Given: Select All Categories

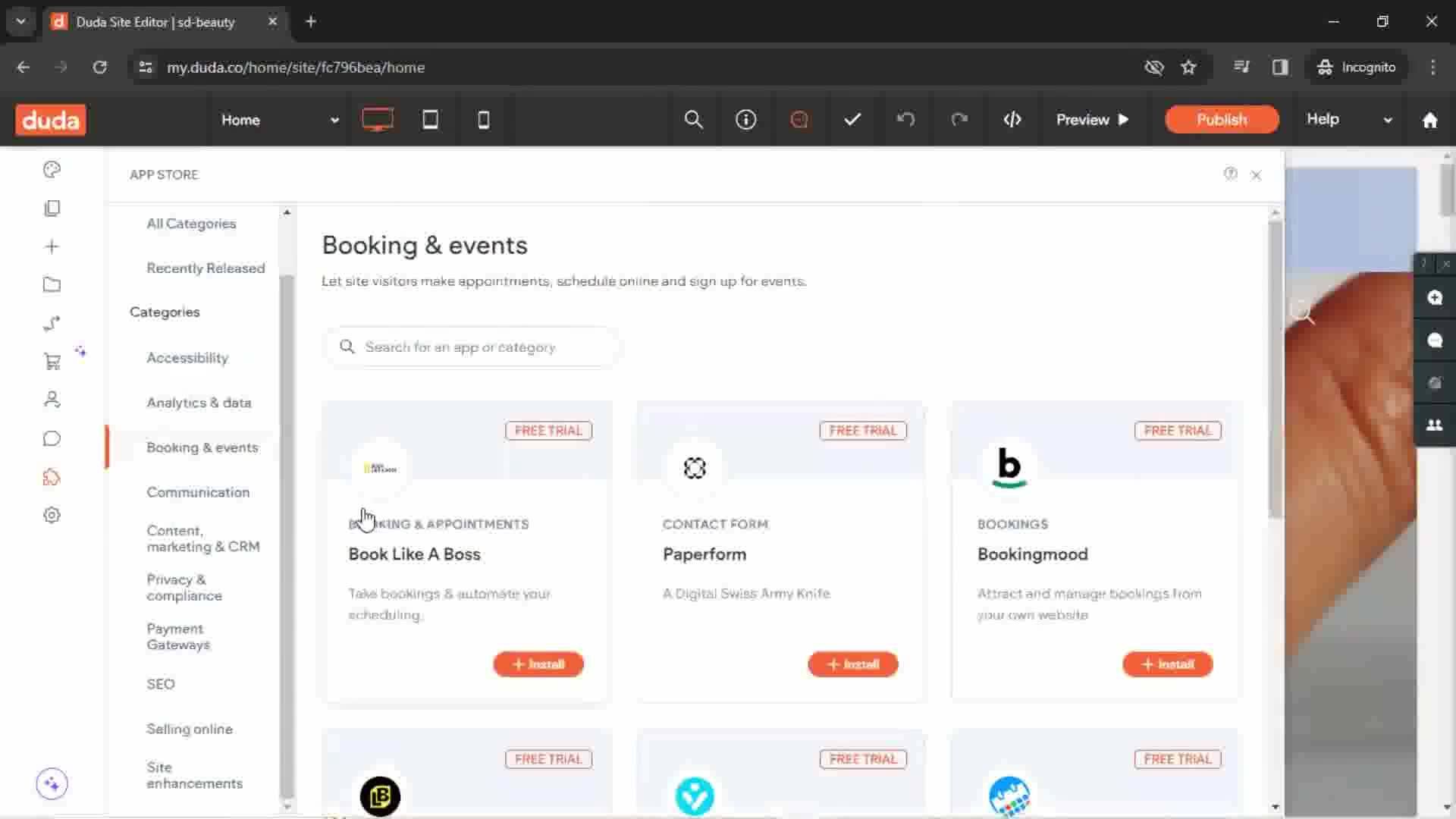Looking at the screenshot, I should click(x=191, y=224).
